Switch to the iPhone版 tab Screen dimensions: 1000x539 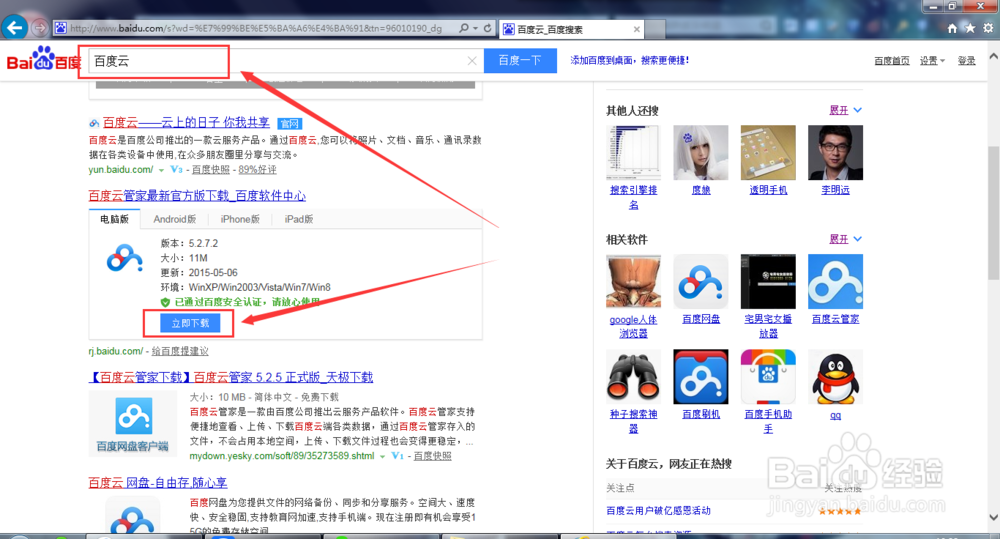pyautogui.click(x=240, y=219)
